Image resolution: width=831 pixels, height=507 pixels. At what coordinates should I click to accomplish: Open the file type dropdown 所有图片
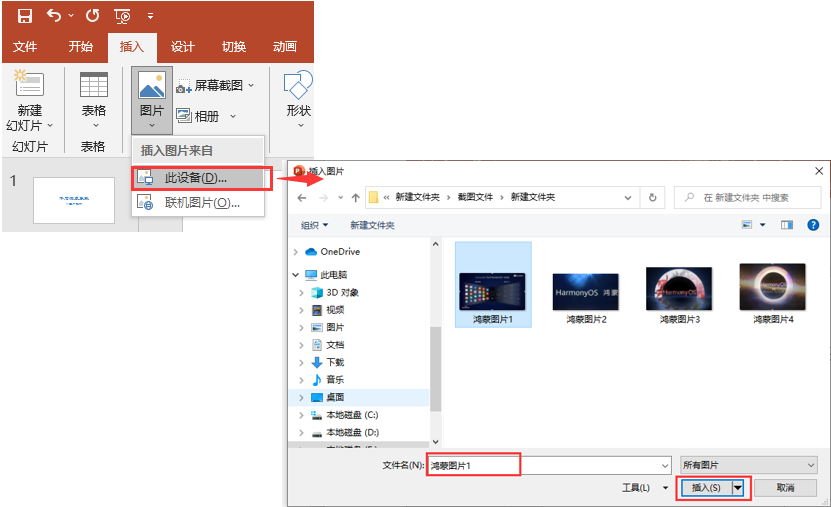748,465
